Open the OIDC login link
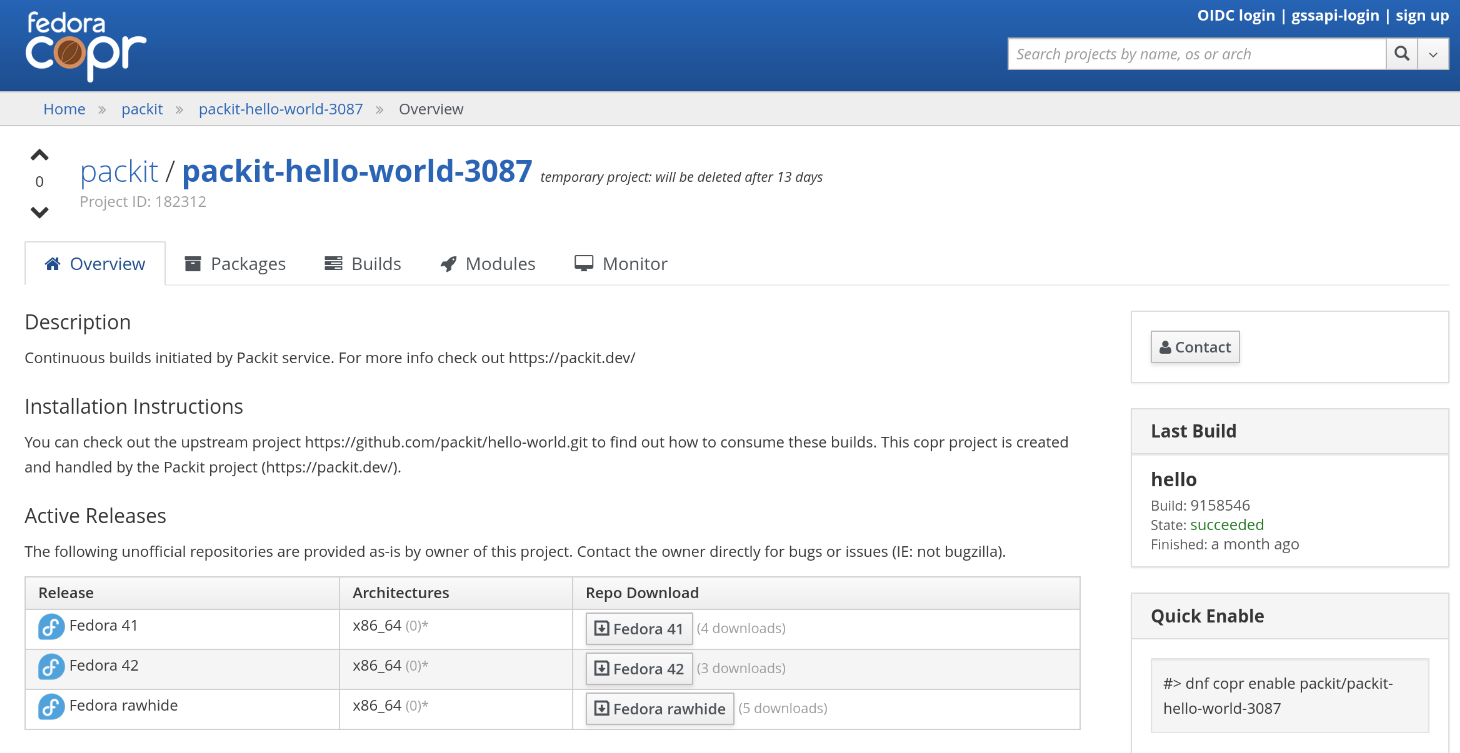Viewport: 1460px width, 753px height. [x=1236, y=15]
